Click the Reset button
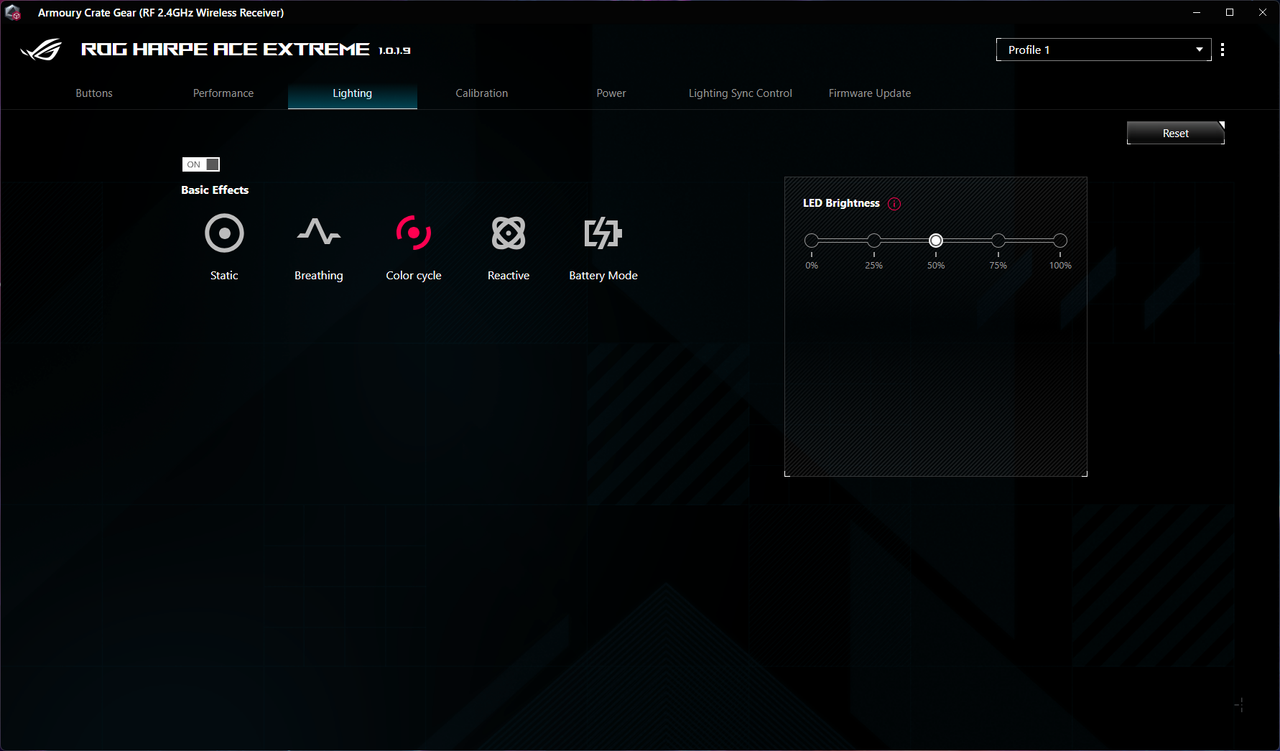Image resolution: width=1280 pixels, height=751 pixels. click(1176, 133)
